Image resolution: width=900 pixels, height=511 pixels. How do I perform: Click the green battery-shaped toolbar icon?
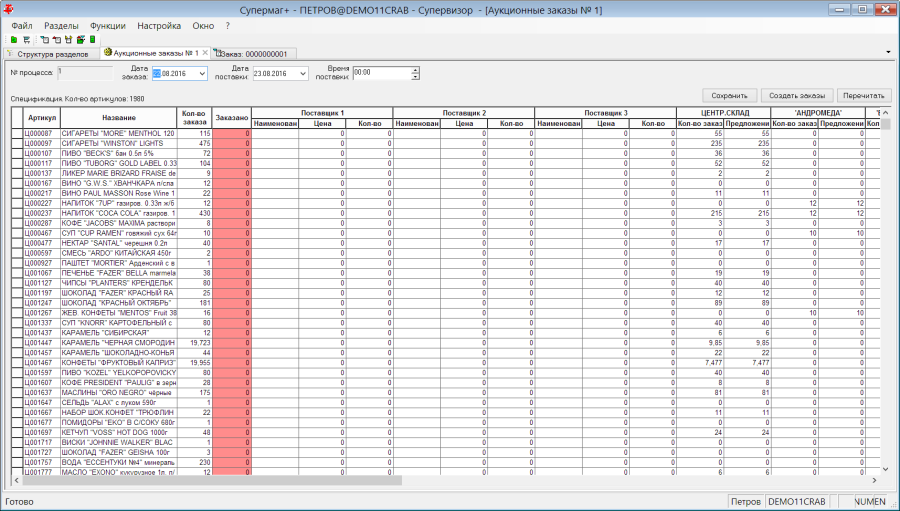pos(92,40)
